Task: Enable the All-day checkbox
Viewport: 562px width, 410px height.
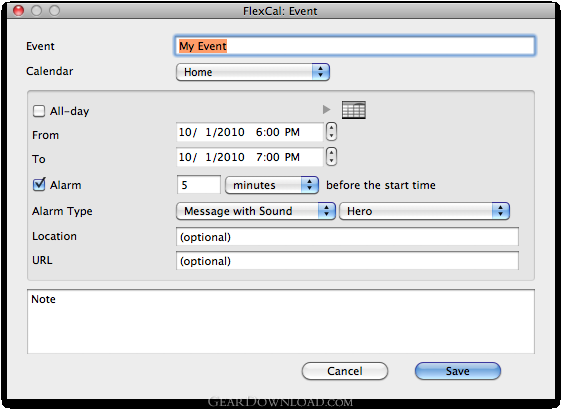Action: [x=39, y=111]
